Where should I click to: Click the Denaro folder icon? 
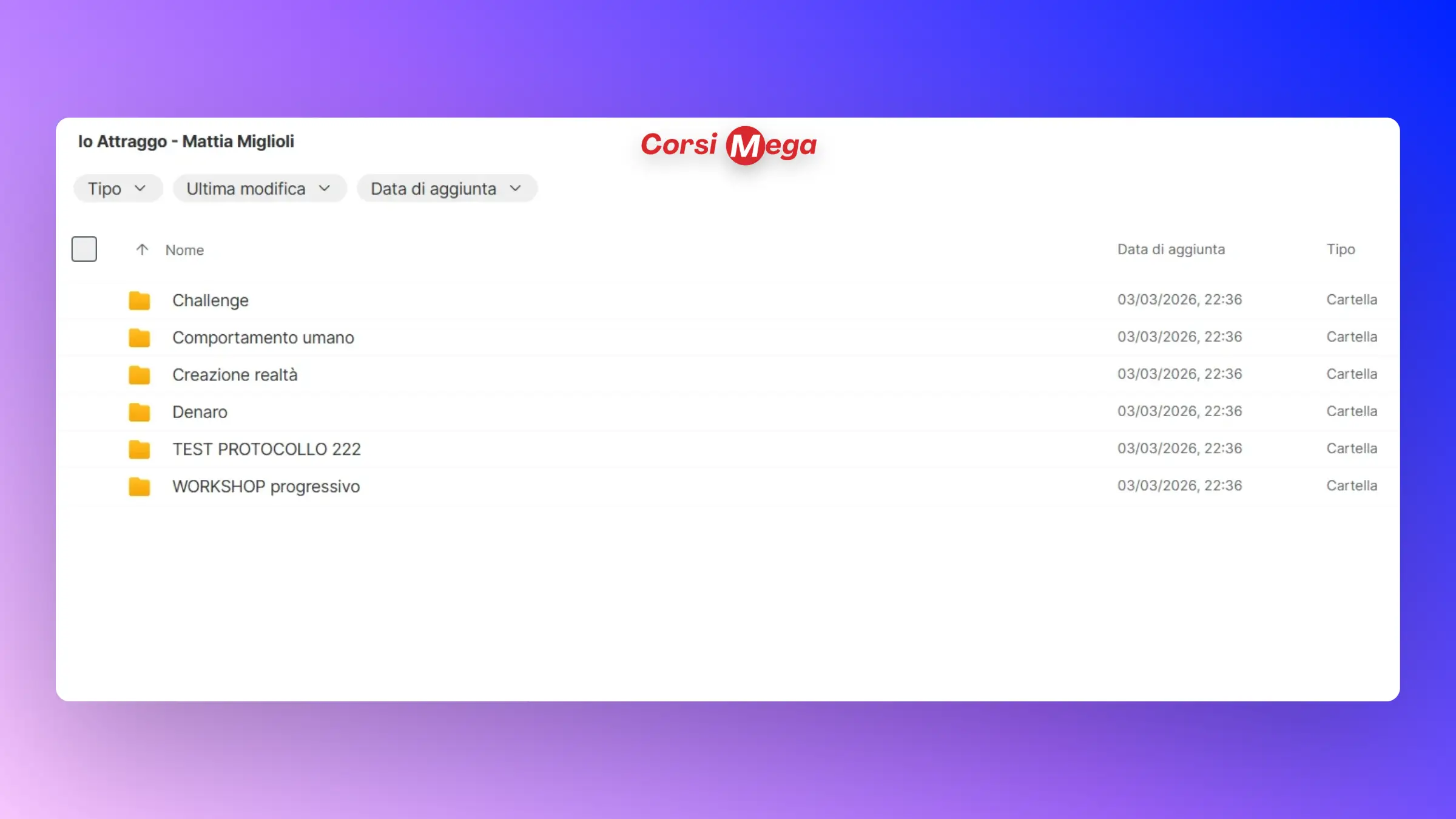click(139, 412)
